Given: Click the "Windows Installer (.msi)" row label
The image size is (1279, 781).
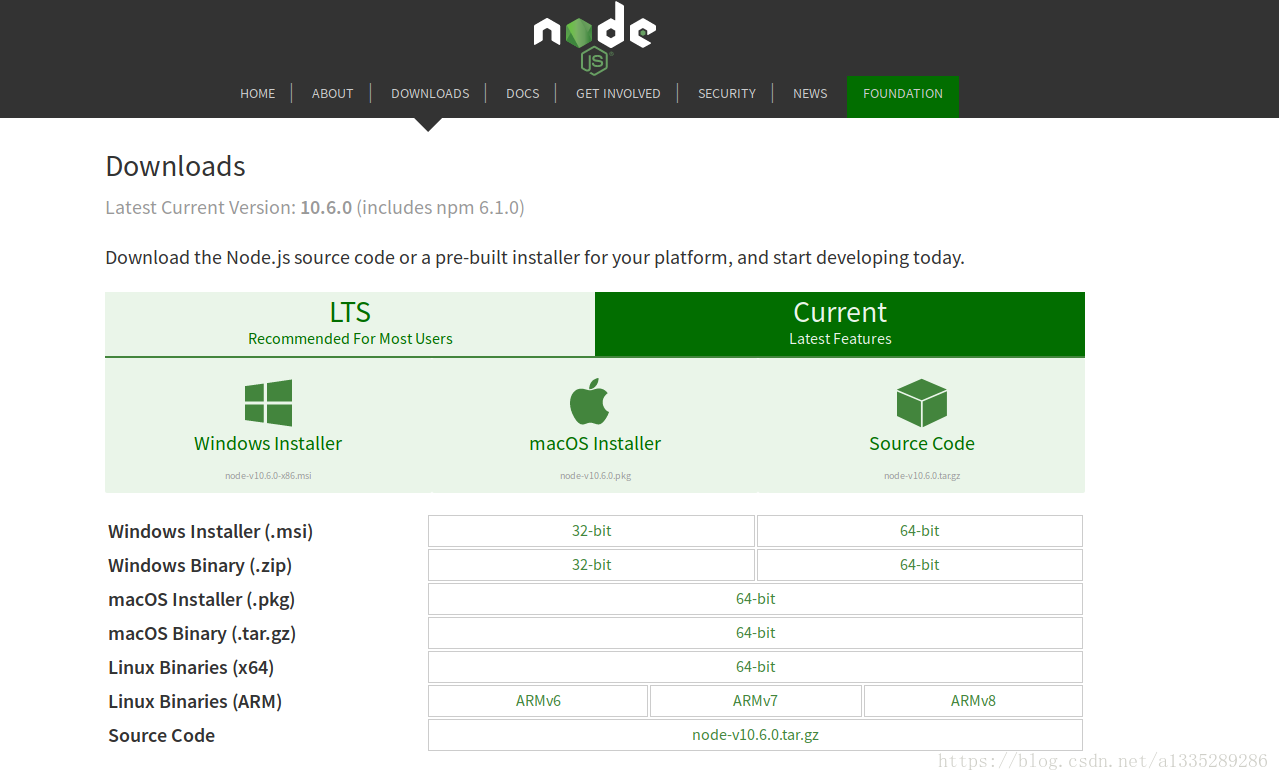Looking at the screenshot, I should tap(211, 532).
